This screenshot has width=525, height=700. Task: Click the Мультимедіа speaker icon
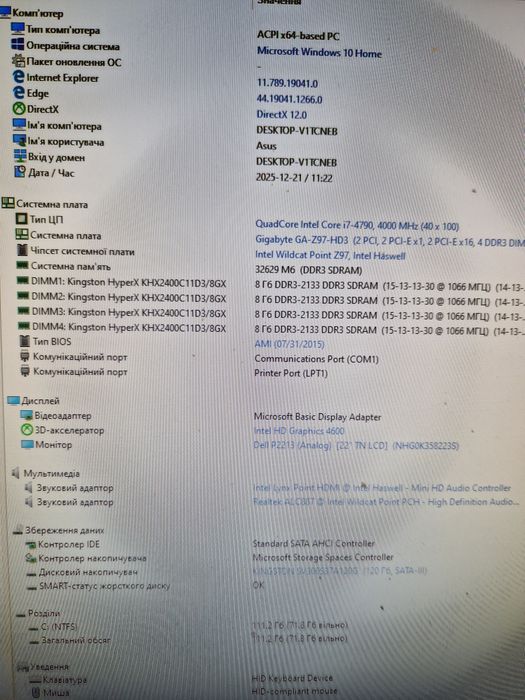point(16,473)
